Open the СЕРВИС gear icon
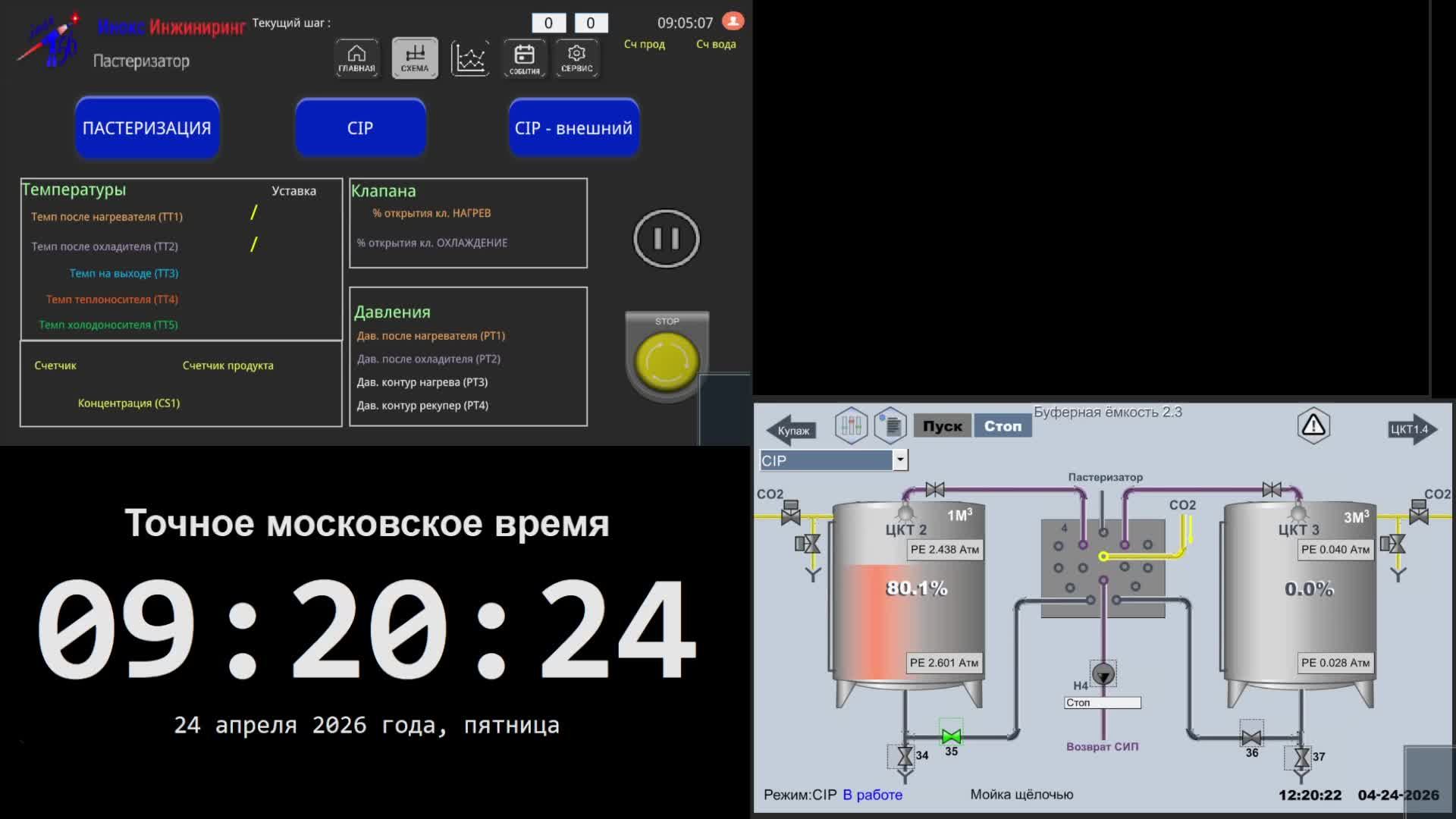The width and height of the screenshot is (1456, 819). (x=576, y=57)
